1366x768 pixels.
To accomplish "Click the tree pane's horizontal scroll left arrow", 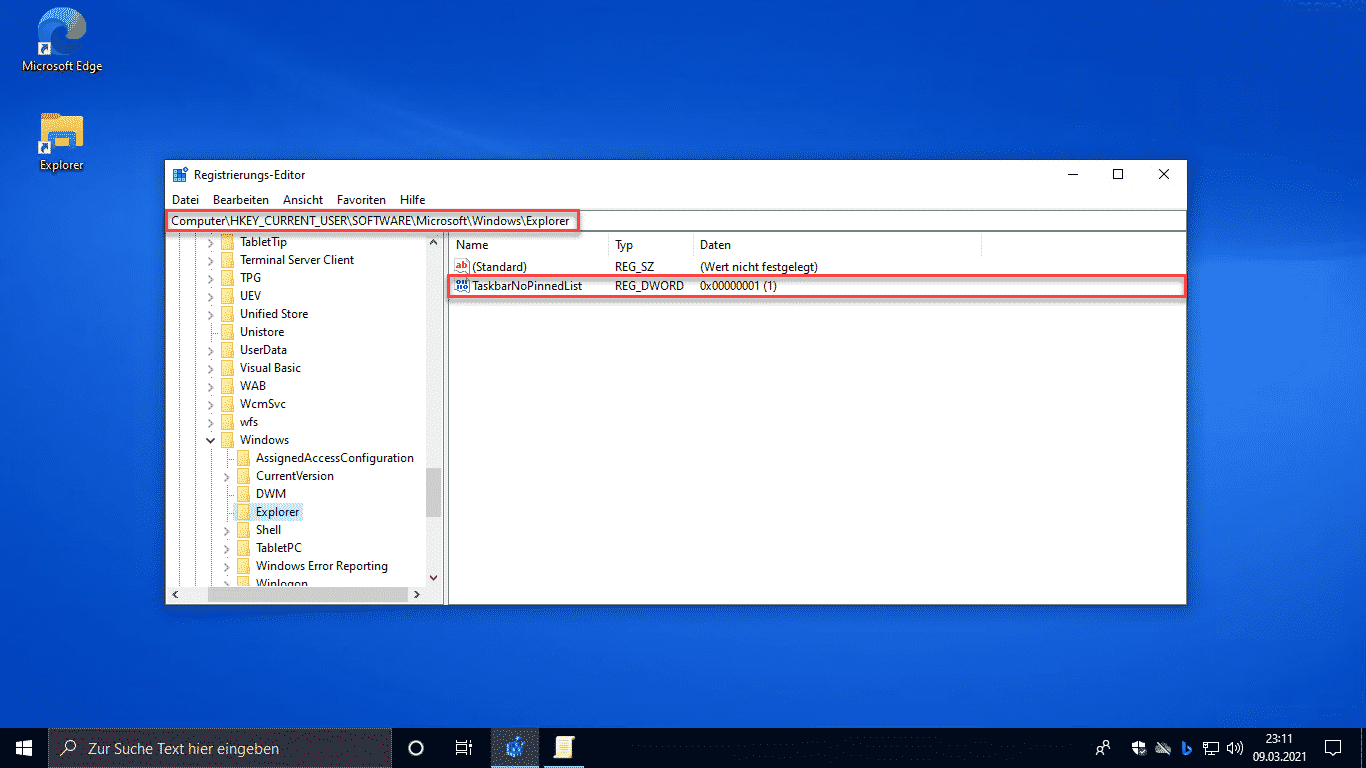I will [x=176, y=594].
